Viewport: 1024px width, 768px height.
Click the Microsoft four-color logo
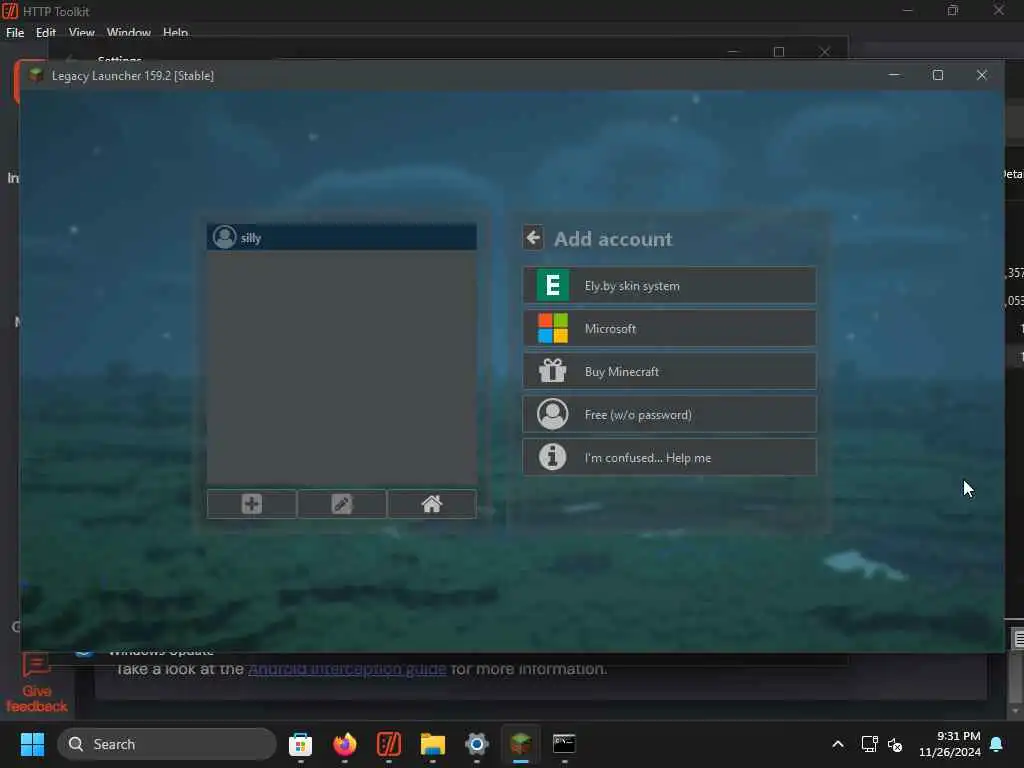coord(552,328)
